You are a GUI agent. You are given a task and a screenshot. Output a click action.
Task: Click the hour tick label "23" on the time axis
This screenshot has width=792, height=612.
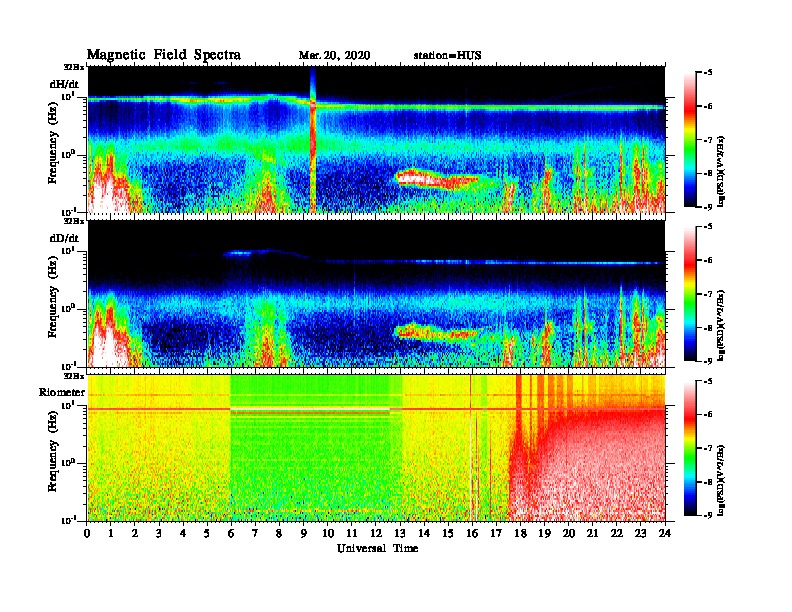pos(641,533)
